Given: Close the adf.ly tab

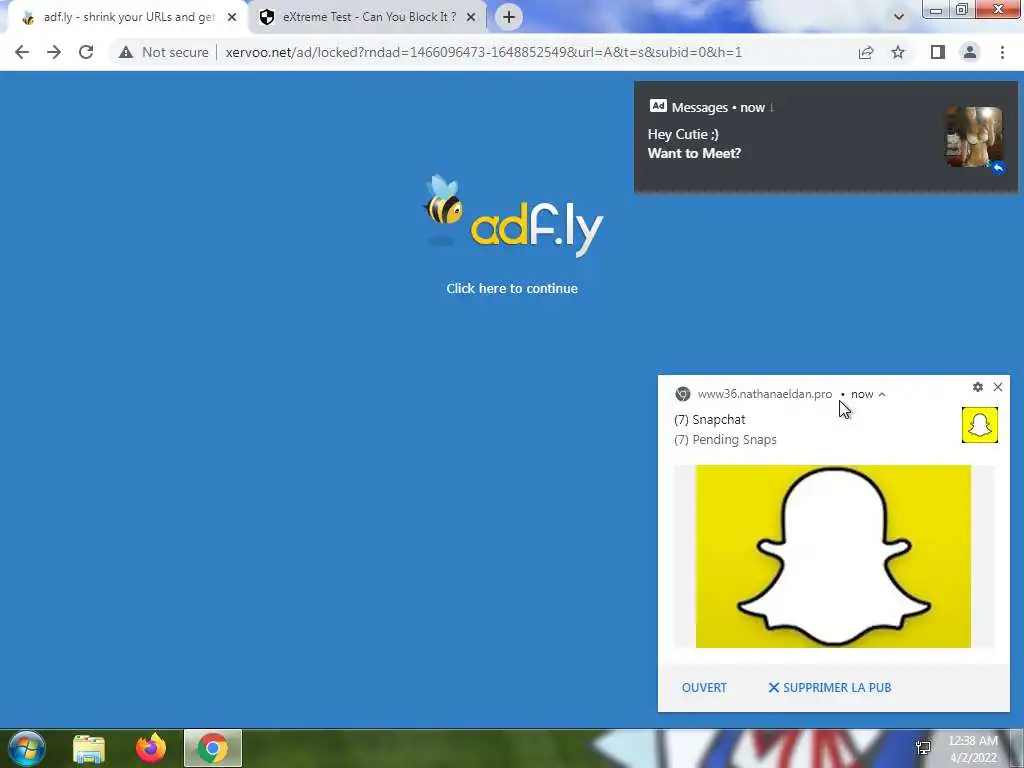Looking at the screenshot, I should [232, 17].
